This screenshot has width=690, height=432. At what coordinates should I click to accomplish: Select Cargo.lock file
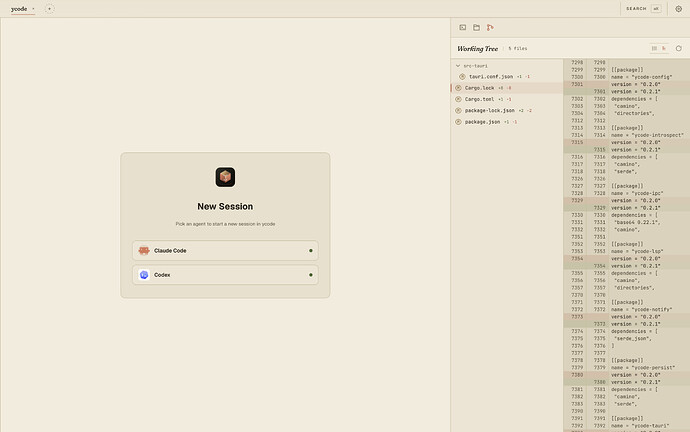[x=507, y=88]
